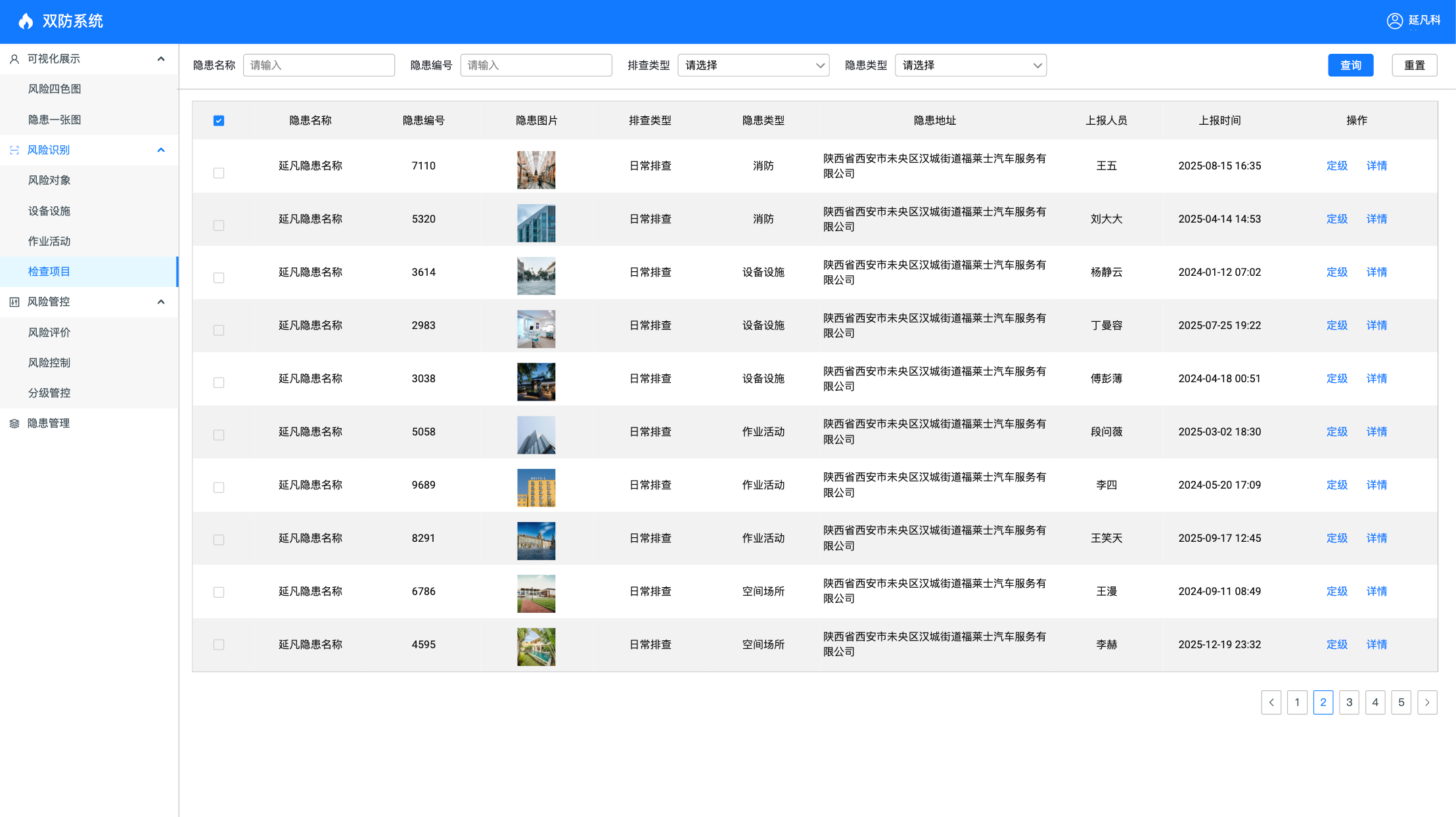Click the 风险识别 scan icon
1456x817 pixels.
(x=14, y=150)
